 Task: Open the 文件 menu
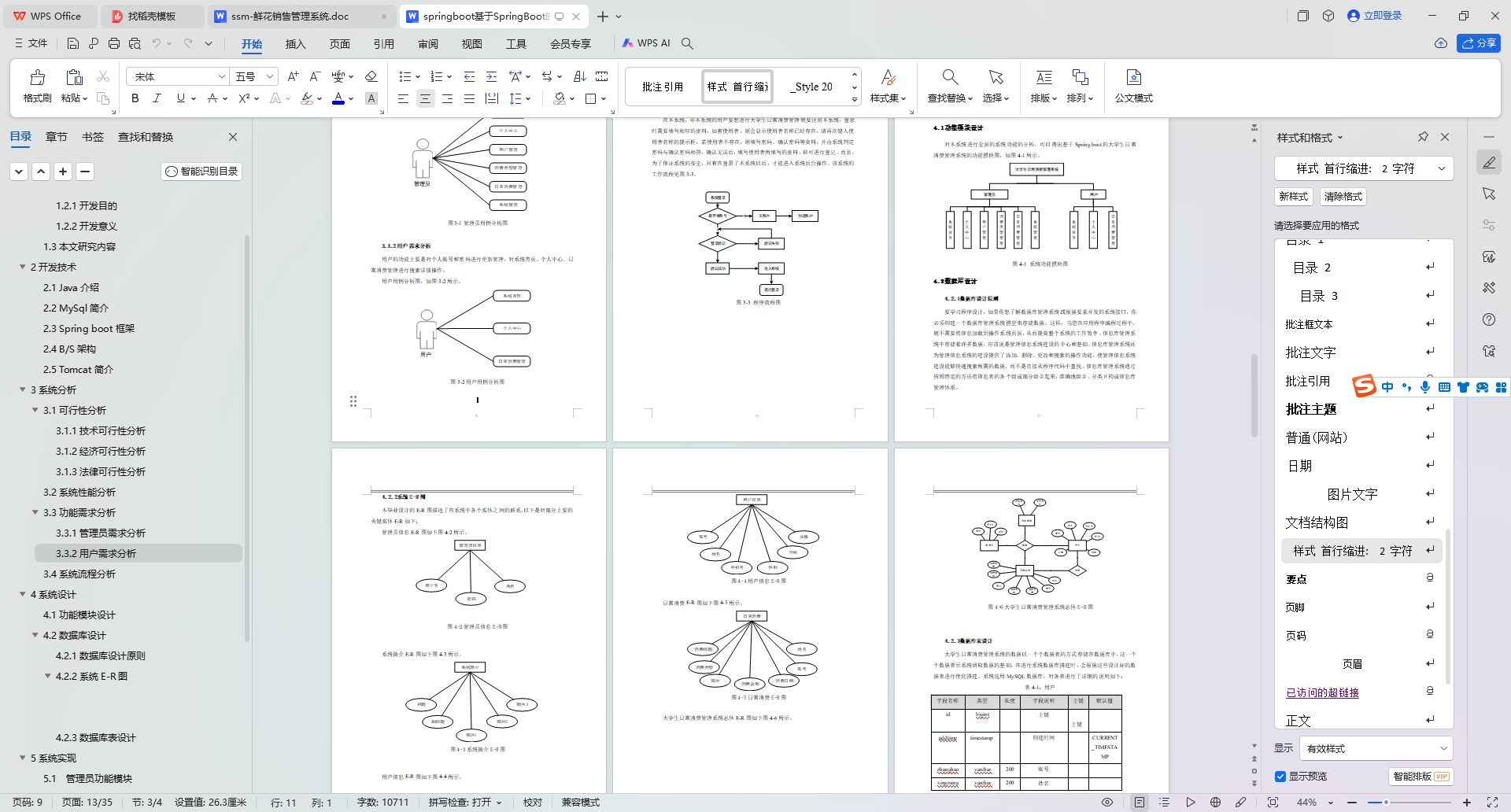click(31, 43)
